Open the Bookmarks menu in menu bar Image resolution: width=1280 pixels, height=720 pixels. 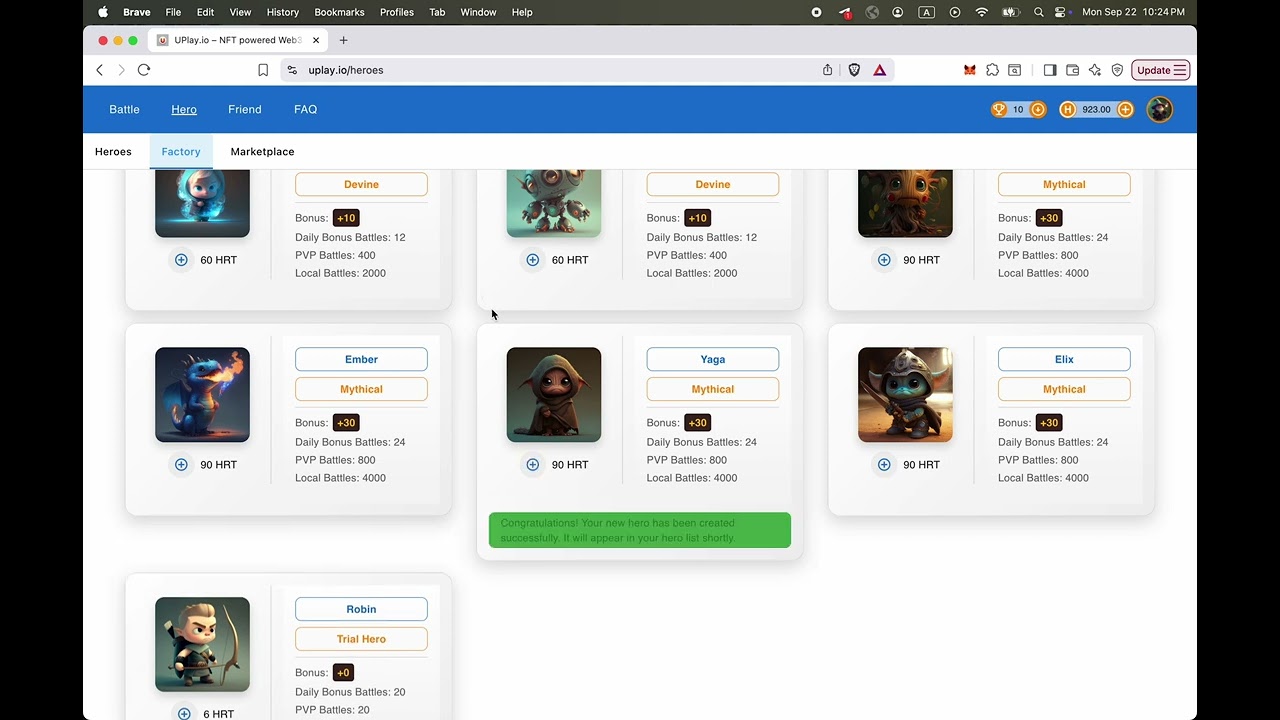coord(339,12)
